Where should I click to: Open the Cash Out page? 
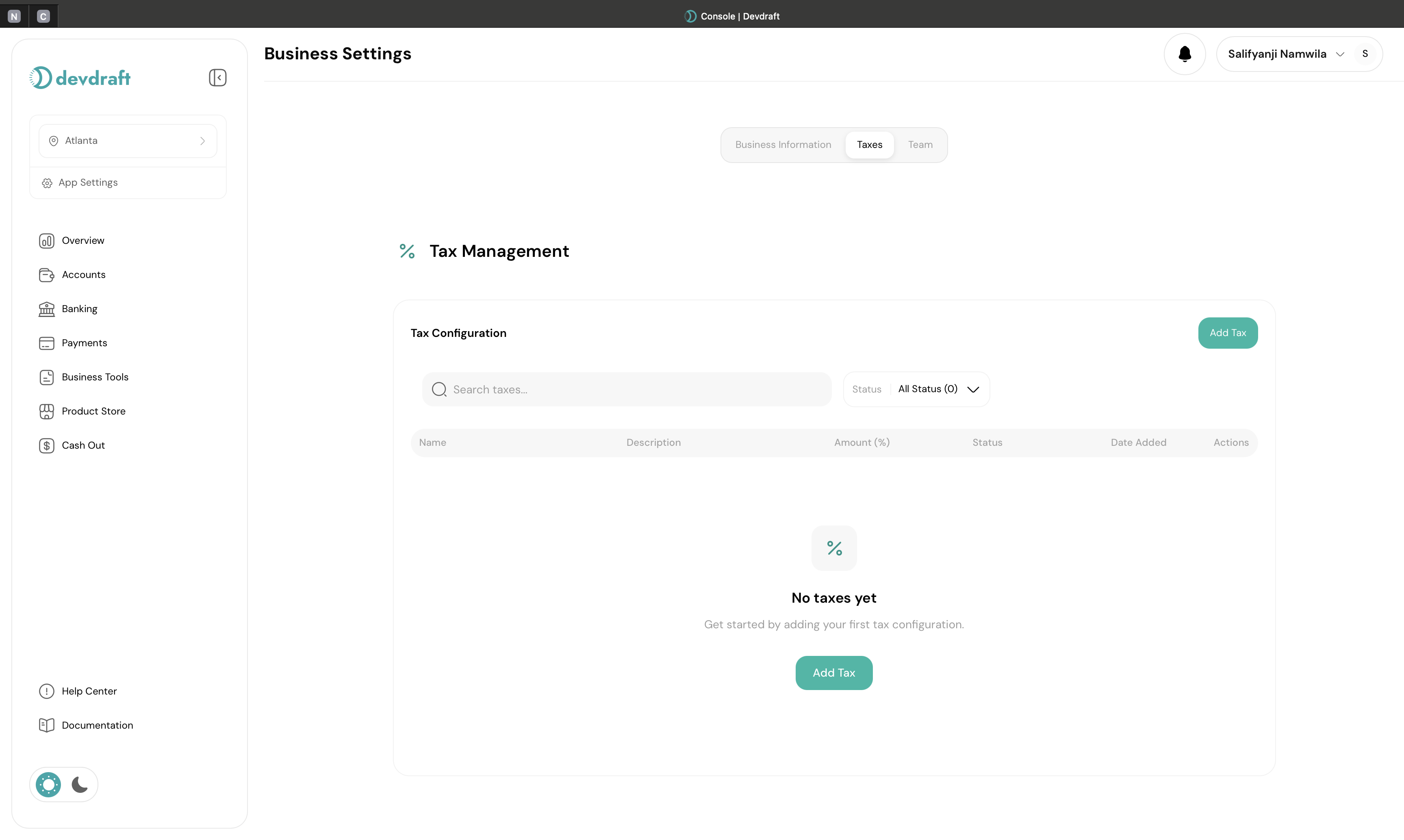click(83, 445)
